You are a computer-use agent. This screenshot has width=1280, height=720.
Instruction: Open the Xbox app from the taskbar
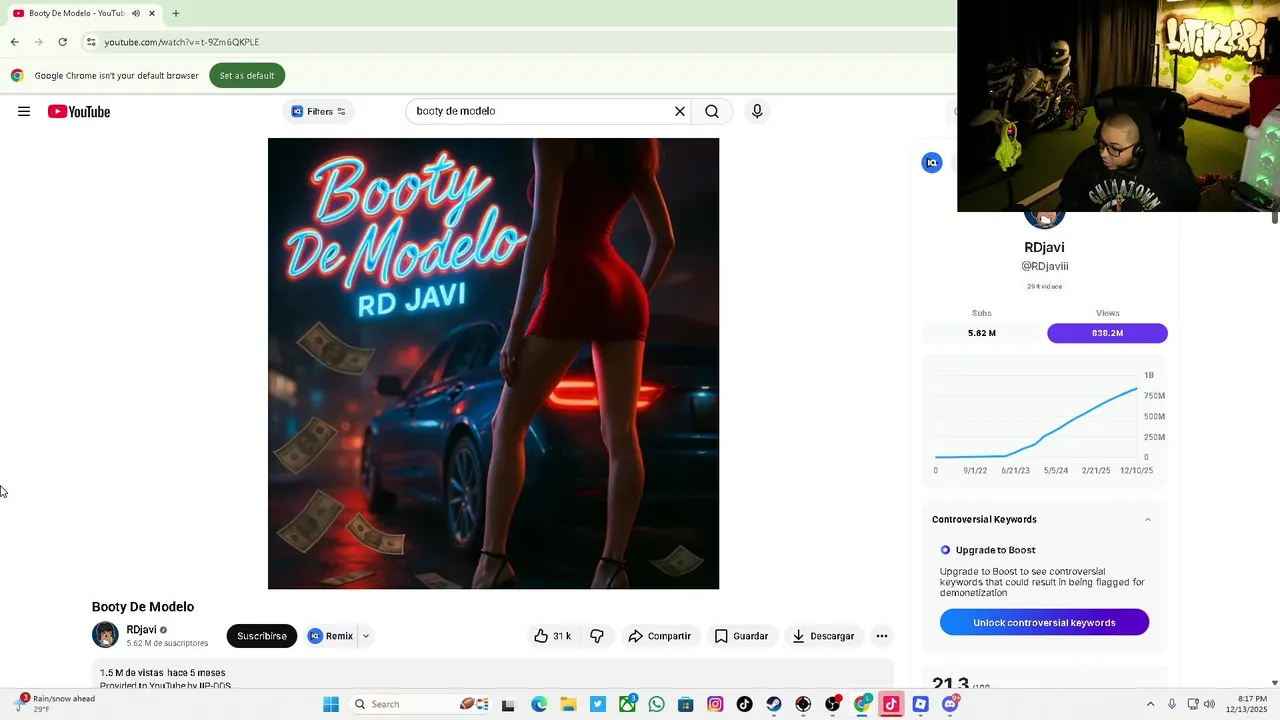627,704
